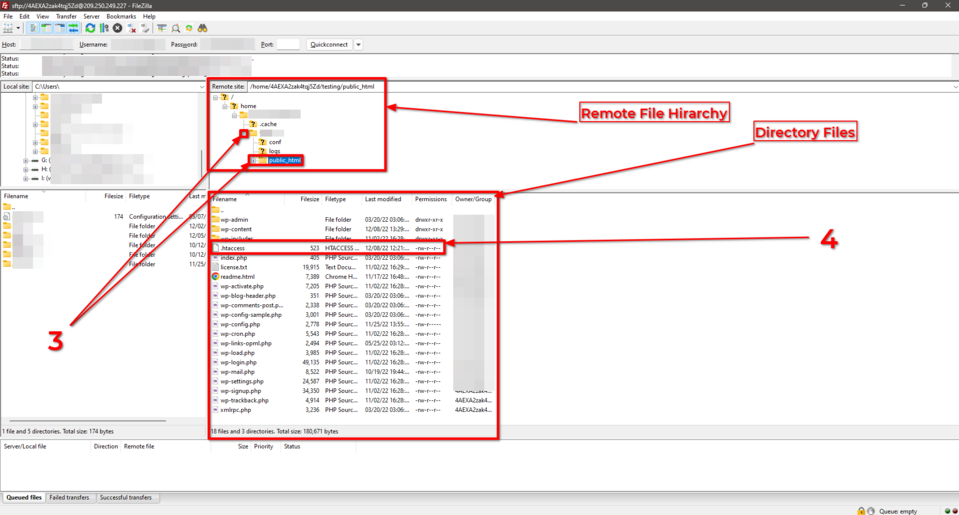Click the Quickconnect button
Image resolution: width=959 pixels, height=515 pixels.
329,45
